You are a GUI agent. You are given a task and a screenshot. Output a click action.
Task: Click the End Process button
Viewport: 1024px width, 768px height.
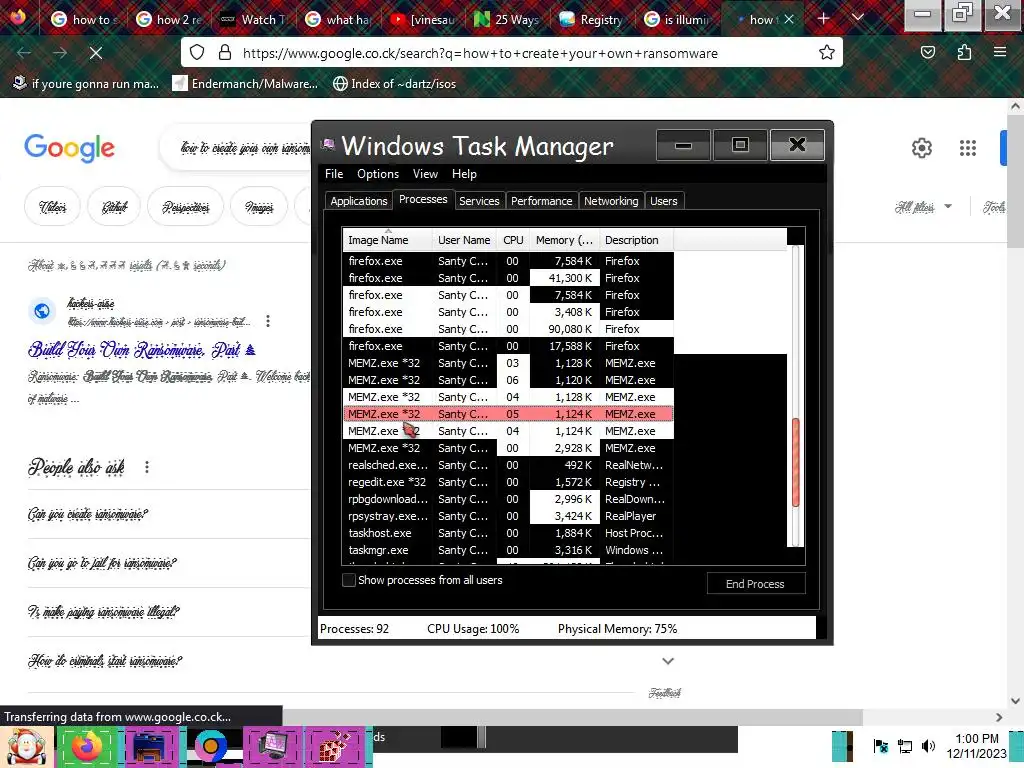[756, 584]
